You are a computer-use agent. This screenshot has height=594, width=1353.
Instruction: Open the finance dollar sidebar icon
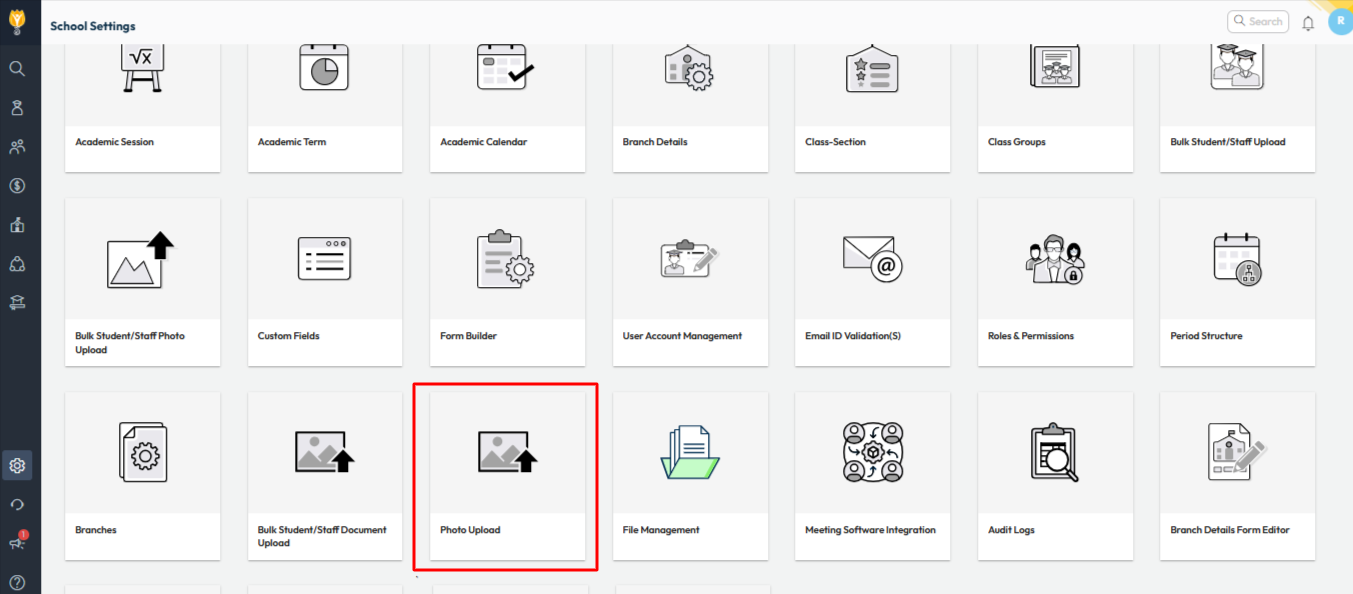click(17, 186)
